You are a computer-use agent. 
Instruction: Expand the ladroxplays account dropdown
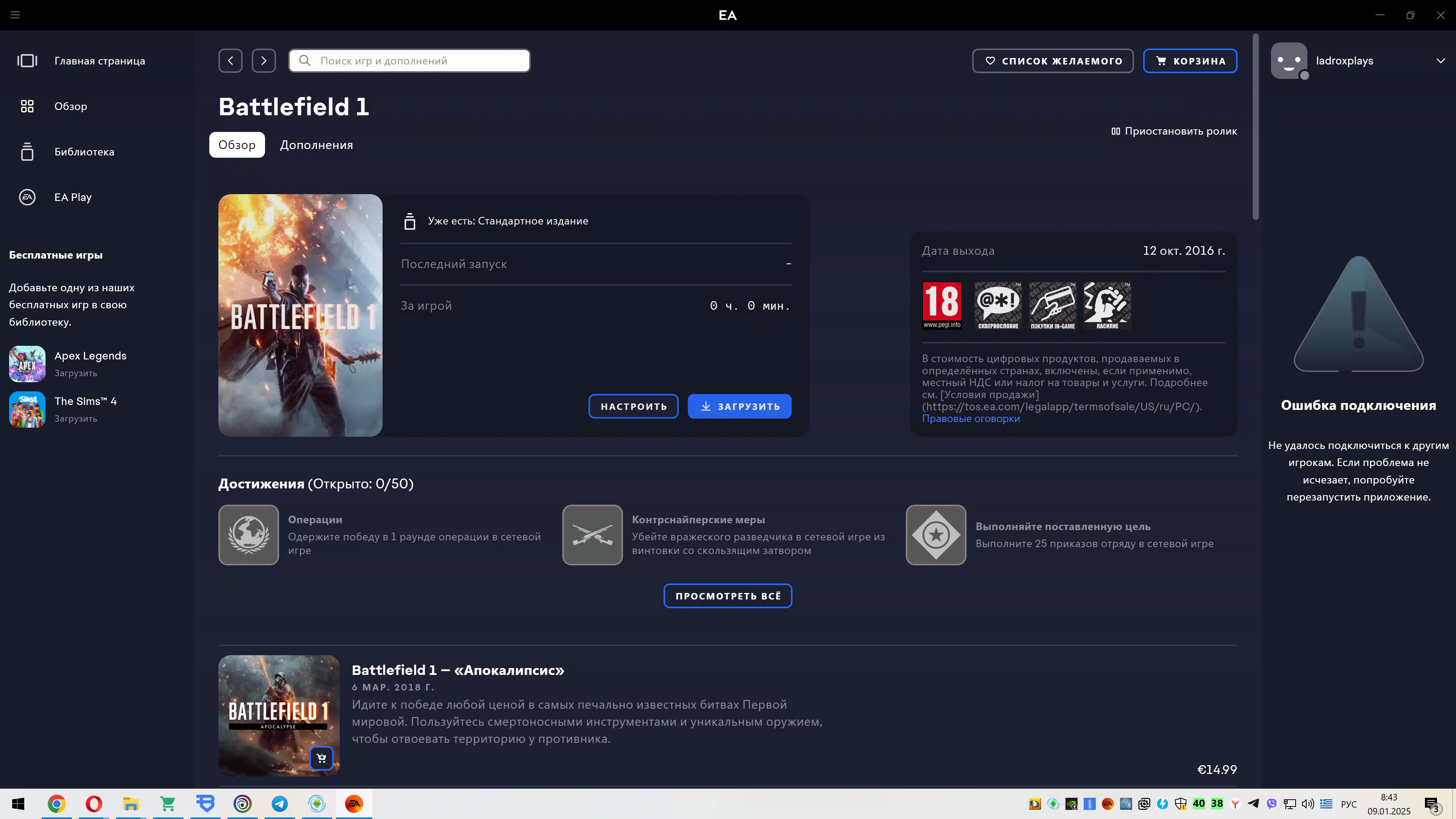(1441, 61)
